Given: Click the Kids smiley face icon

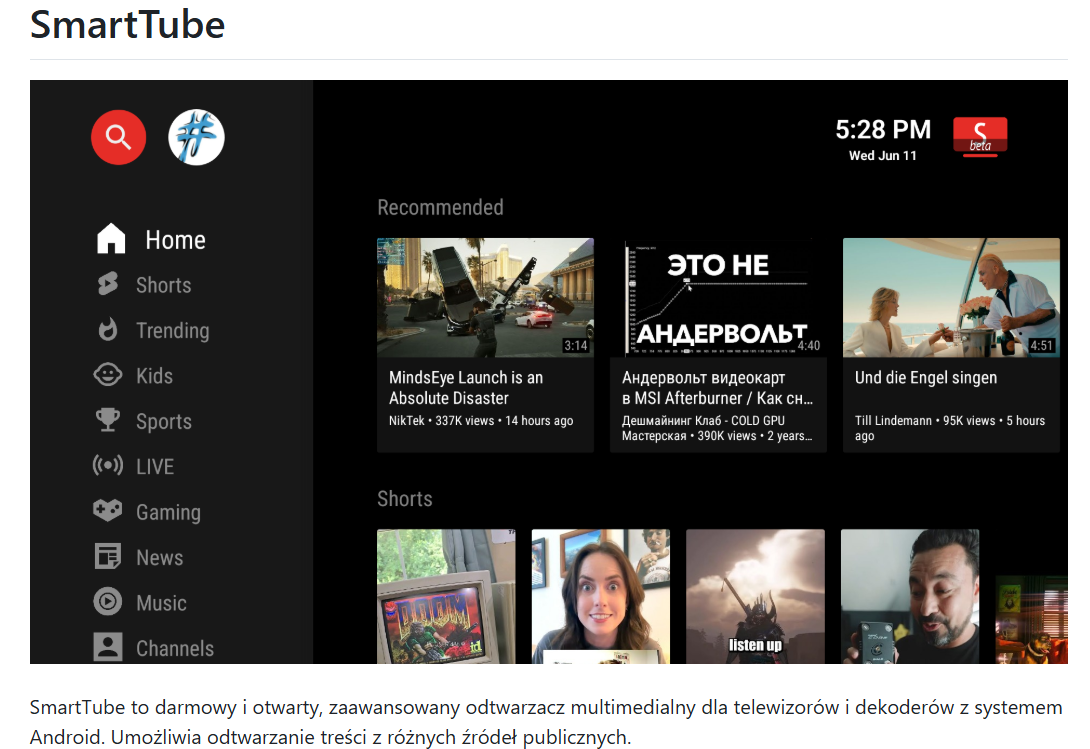Looking at the screenshot, I should (x=108, y=375).
